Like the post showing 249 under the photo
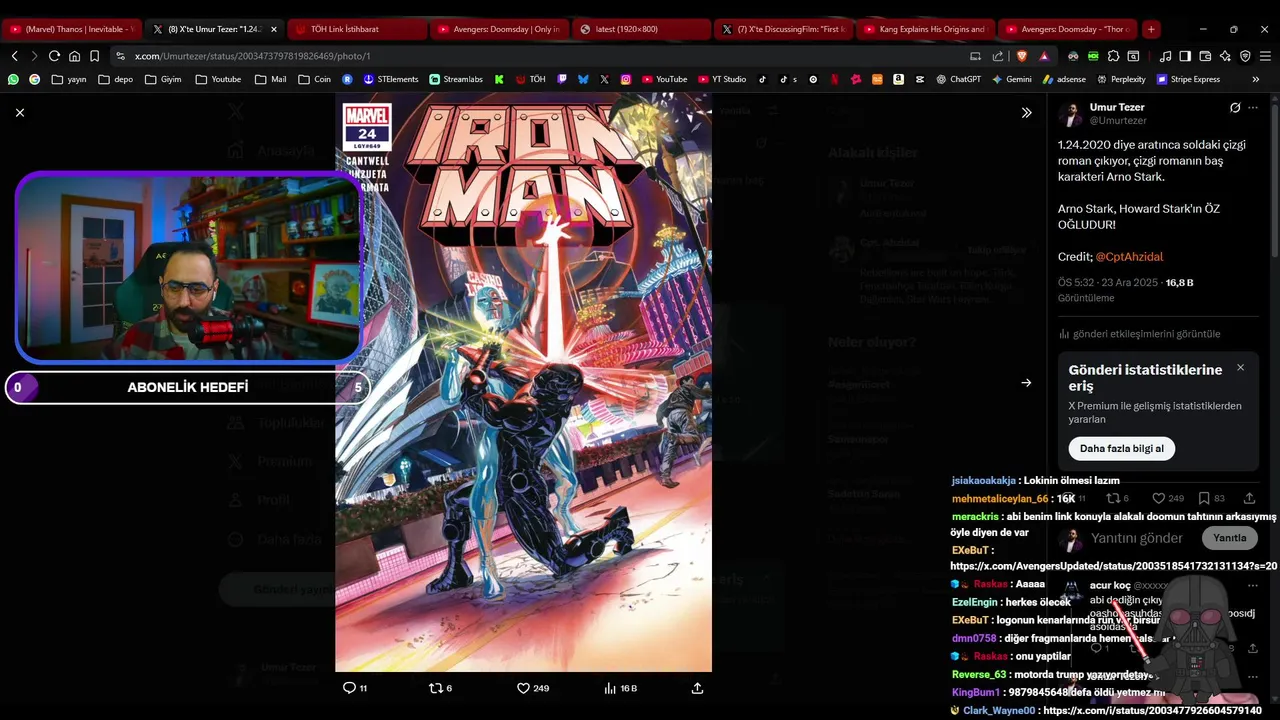This screenshot has width=1280, height=720. point(533,688)
